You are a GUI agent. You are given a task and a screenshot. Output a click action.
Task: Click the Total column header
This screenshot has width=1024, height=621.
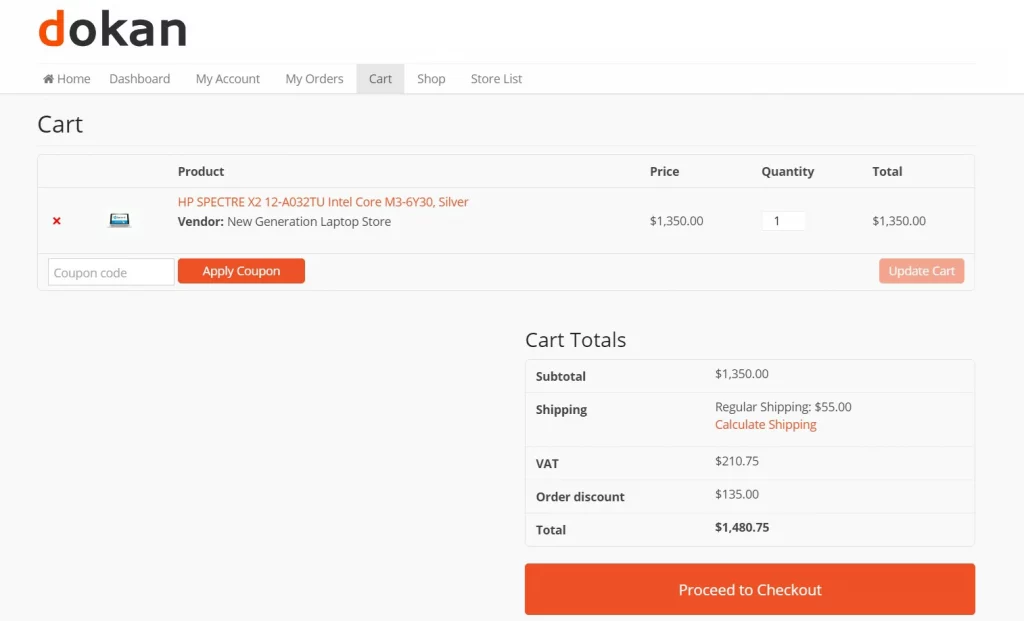click(887, 171)
